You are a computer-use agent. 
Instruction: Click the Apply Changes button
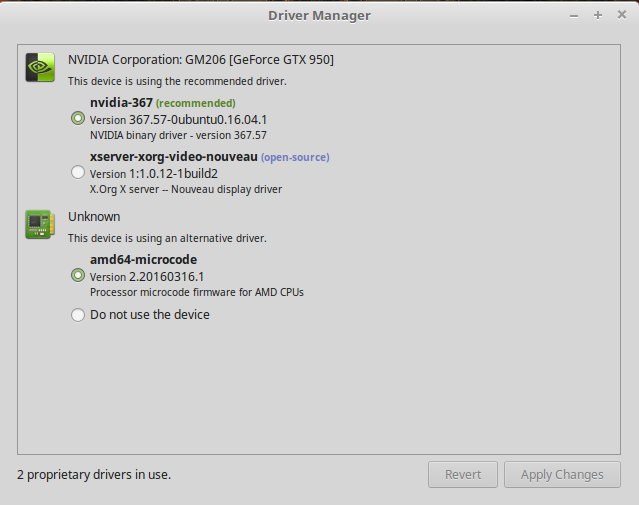(562, 474)
